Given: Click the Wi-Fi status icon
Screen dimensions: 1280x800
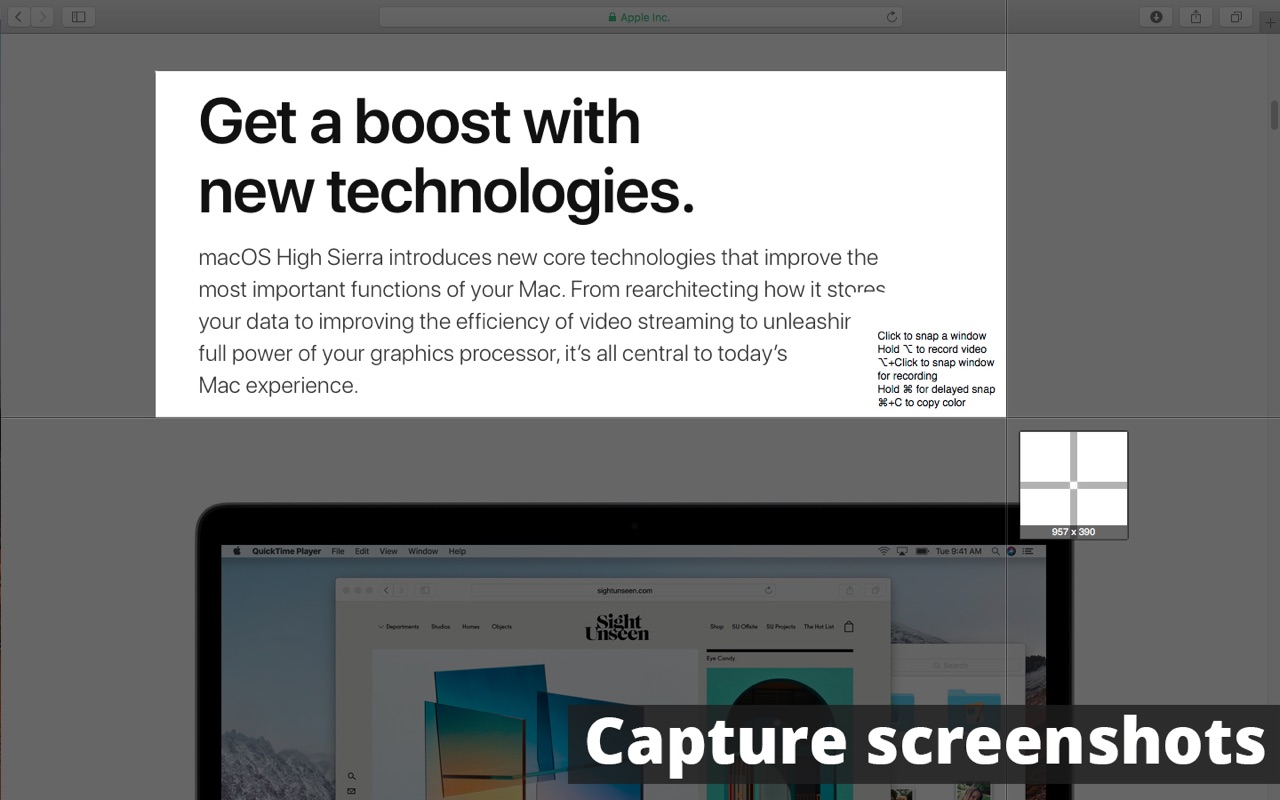Looking at the screenshot, I should 883,551.
